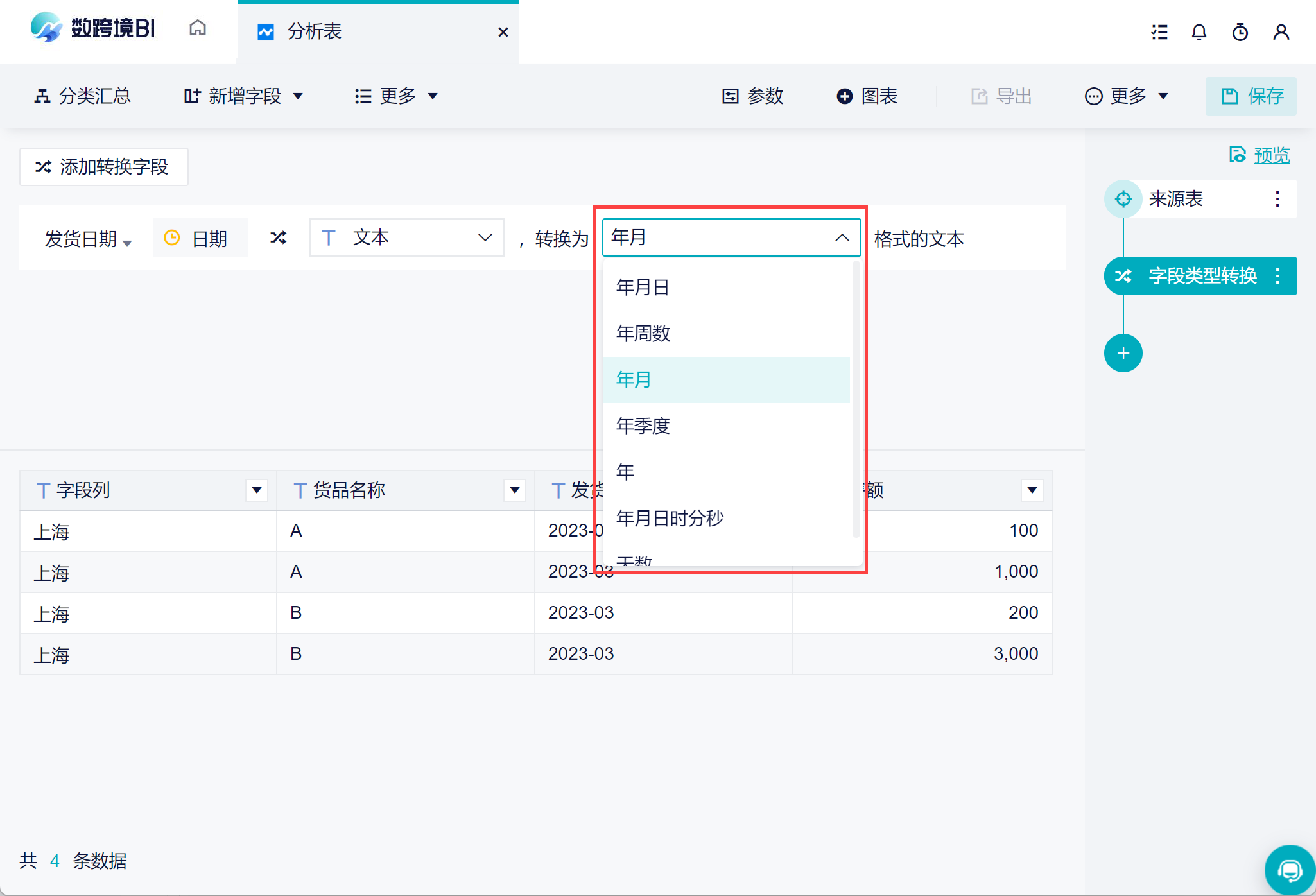
Task: Collapse the 年月 format dropdown
Action: point(842,237)
